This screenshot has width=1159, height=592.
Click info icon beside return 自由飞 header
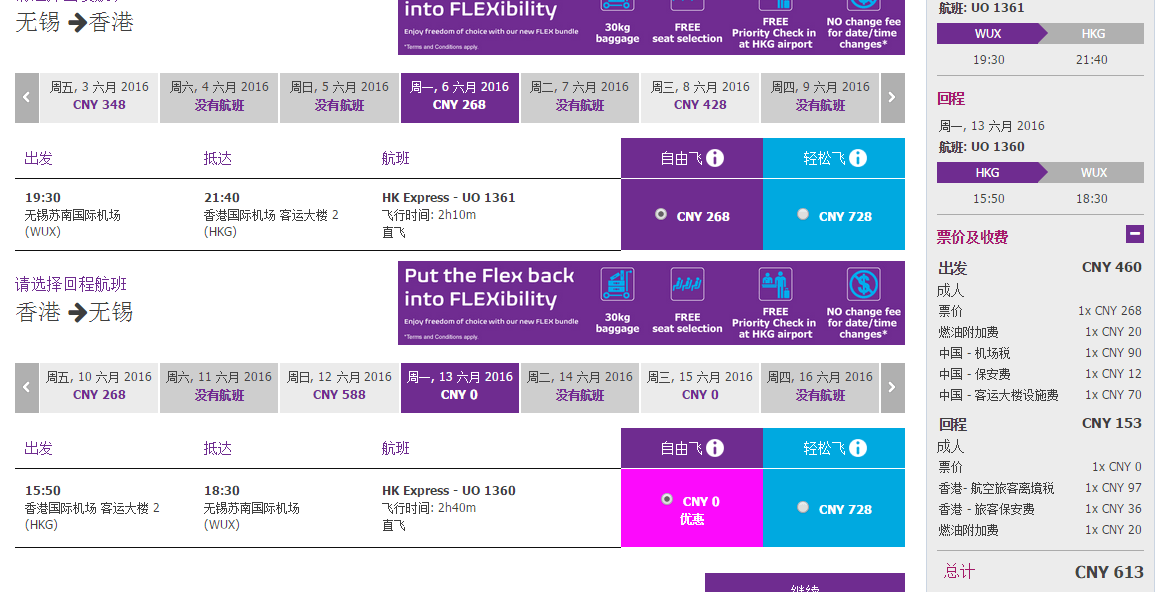click(715, 448)
